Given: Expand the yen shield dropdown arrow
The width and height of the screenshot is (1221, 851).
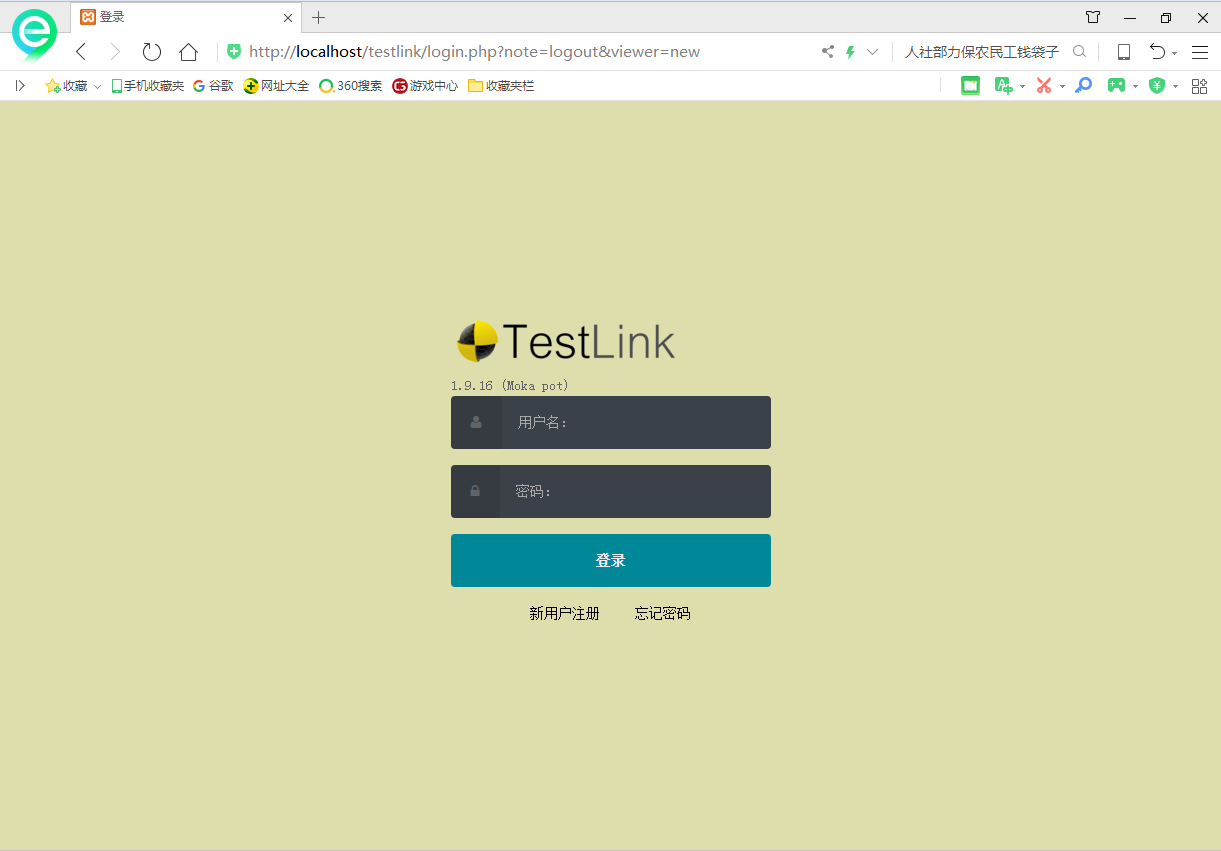Looking at the screenshot, I should [1176, 87].
